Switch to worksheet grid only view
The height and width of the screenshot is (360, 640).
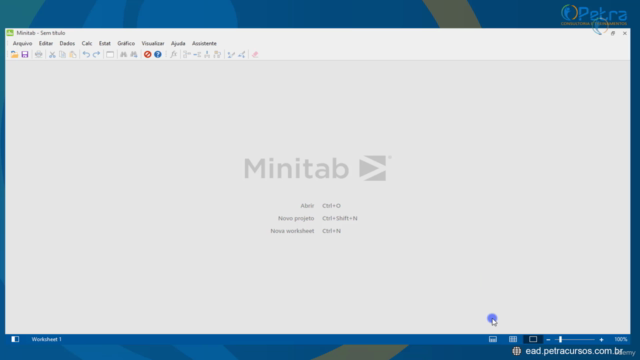pos(513,339)
